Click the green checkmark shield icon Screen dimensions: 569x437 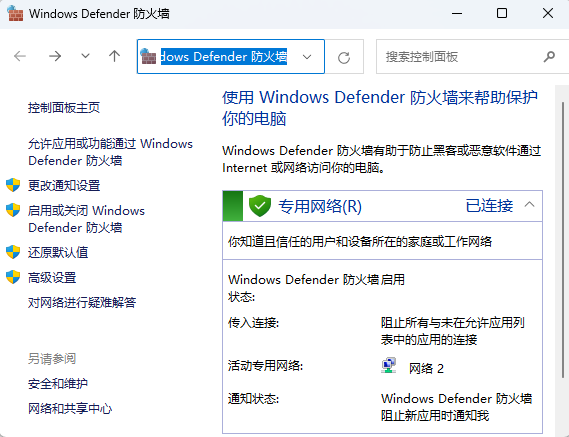coord(260,206)
